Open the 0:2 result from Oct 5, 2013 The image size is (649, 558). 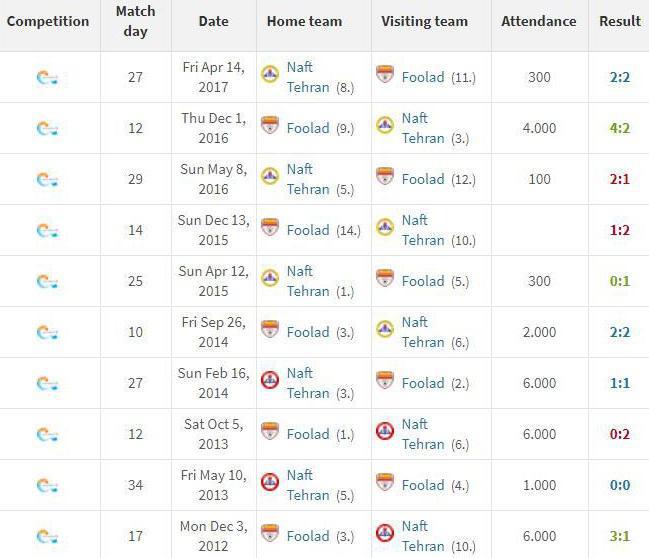(x=620, y=434)
